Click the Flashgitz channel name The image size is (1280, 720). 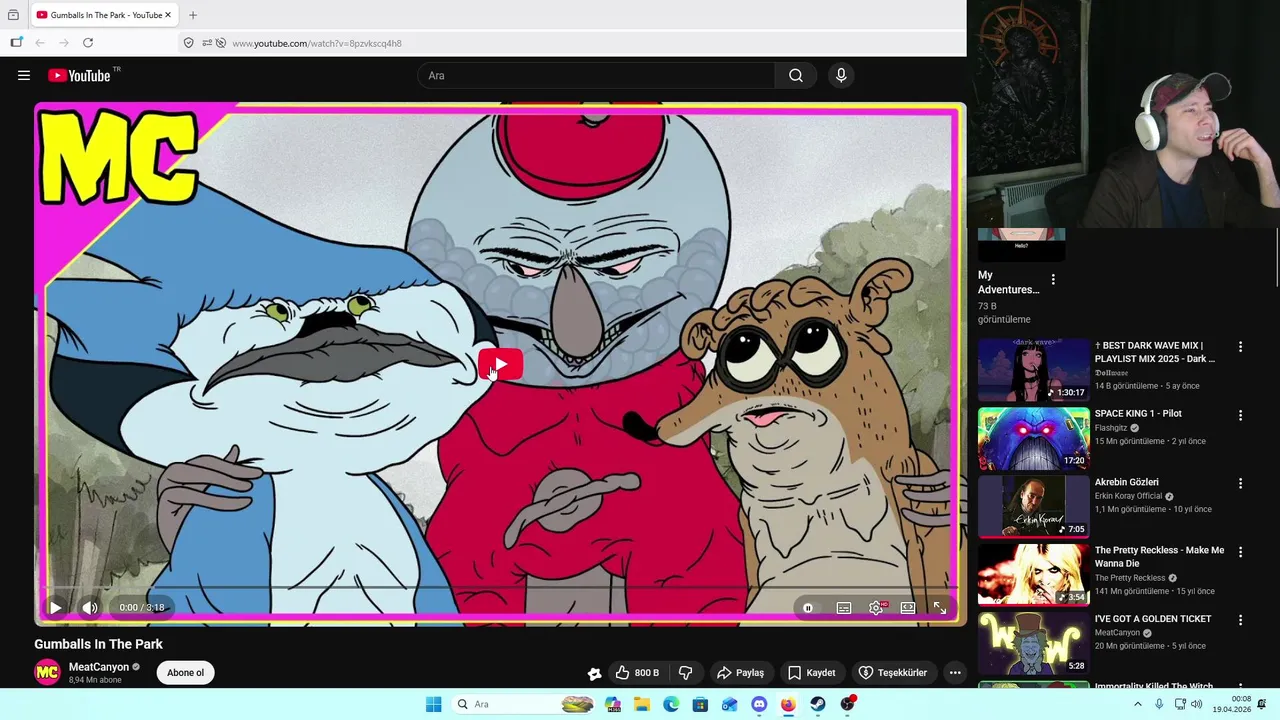pos(1111,428)
